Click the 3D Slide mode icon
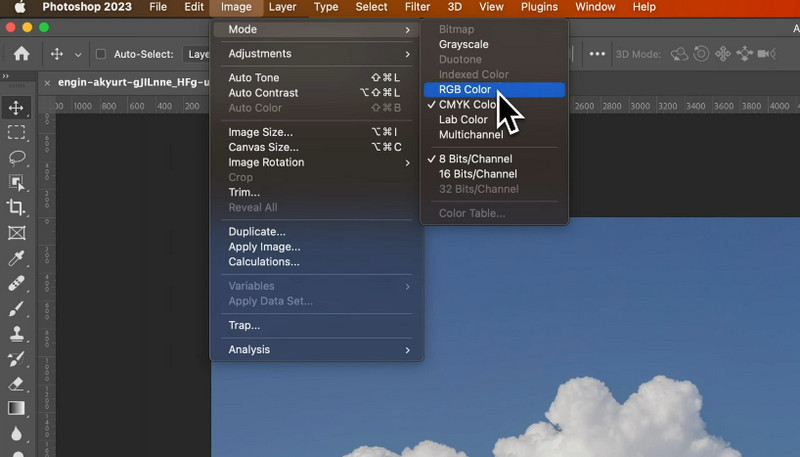The height and width of the screenshot is (457, 800). coord(744,54)
